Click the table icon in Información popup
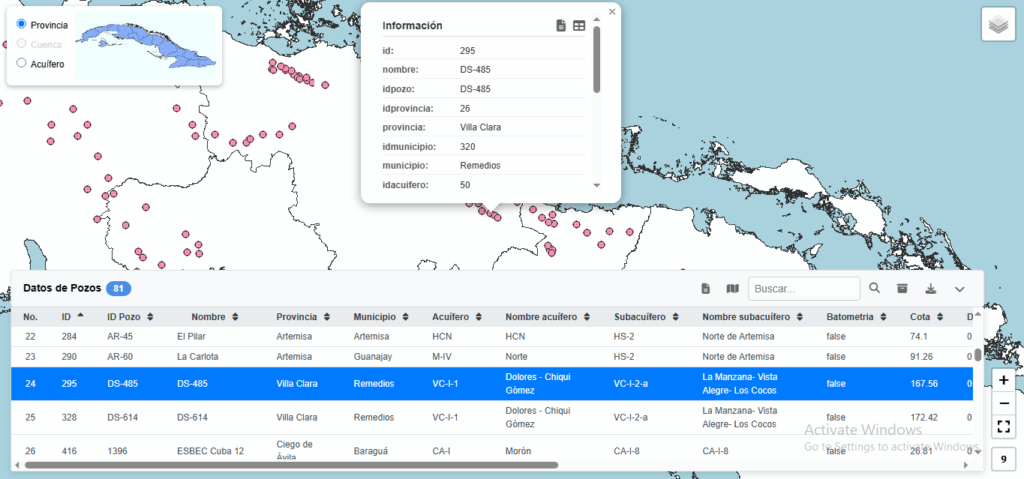 click(579, 25)
